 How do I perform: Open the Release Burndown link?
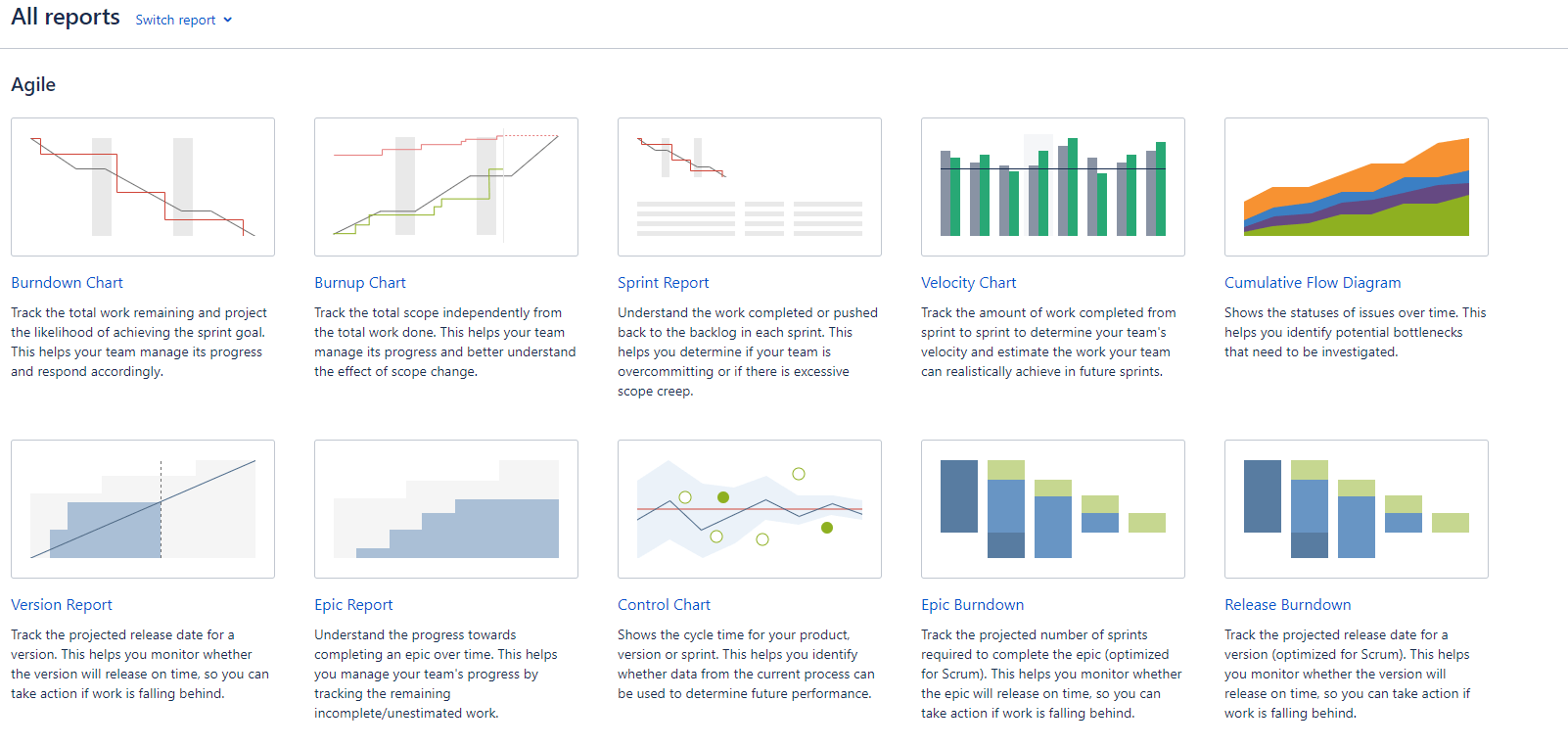[1288, 605]
